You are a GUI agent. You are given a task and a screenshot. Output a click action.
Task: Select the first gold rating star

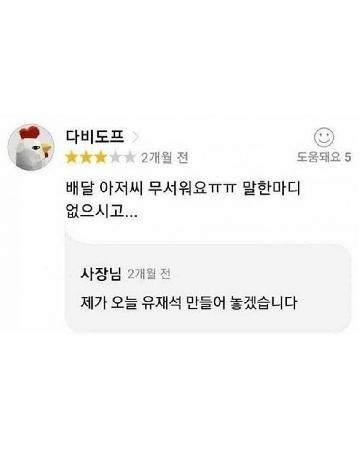point(71,157)
